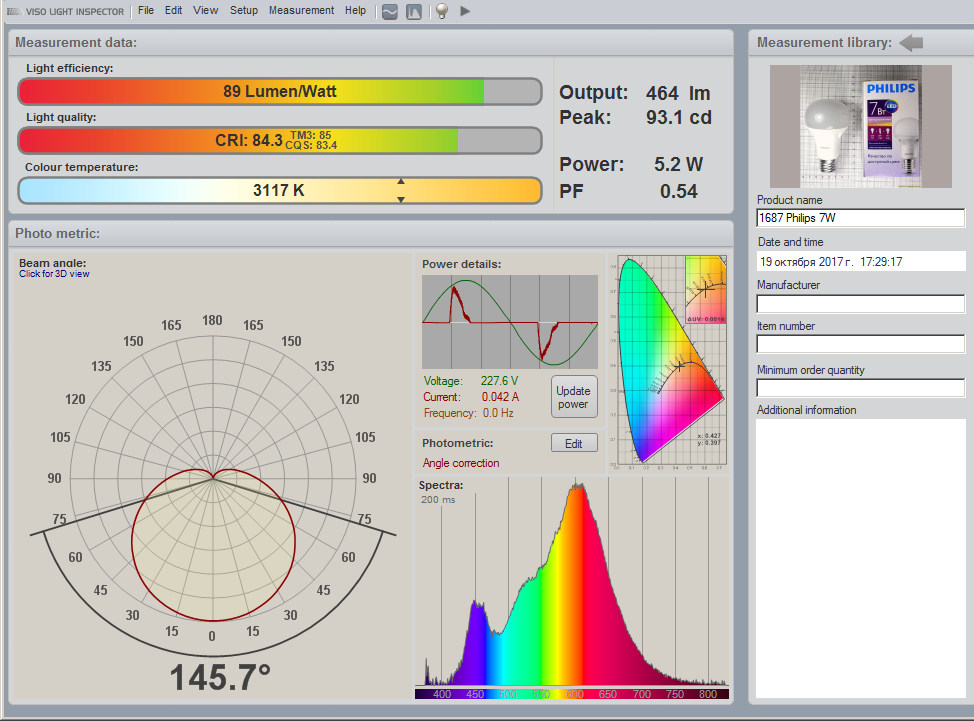
Task: Click the VISO Light Inspector logo
Action: tap(68, 11)
